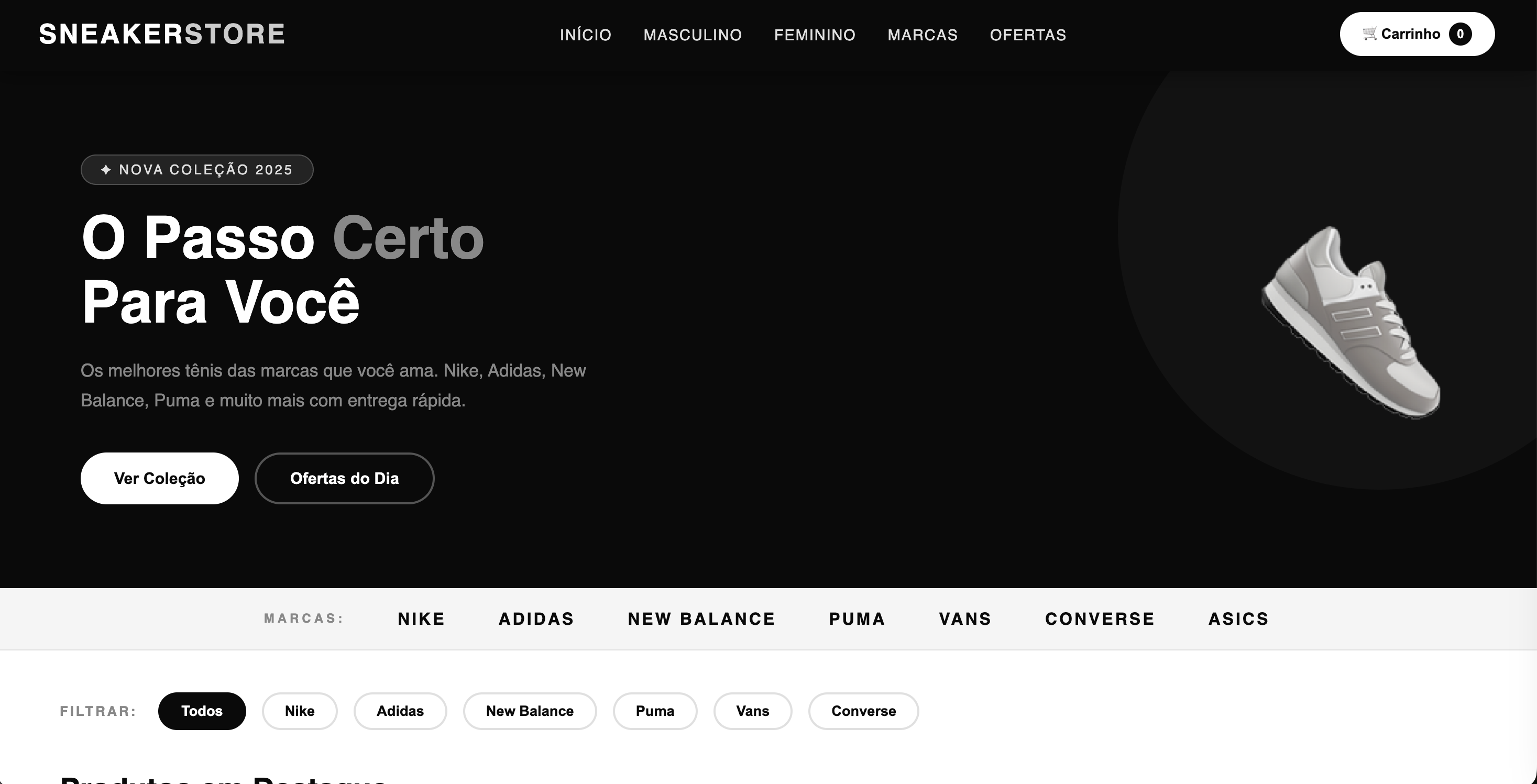Image resolution: width=1537 pixels, height=784 pixels.
Task: Open the MARCAS menu item
Action: coord(923,35)
